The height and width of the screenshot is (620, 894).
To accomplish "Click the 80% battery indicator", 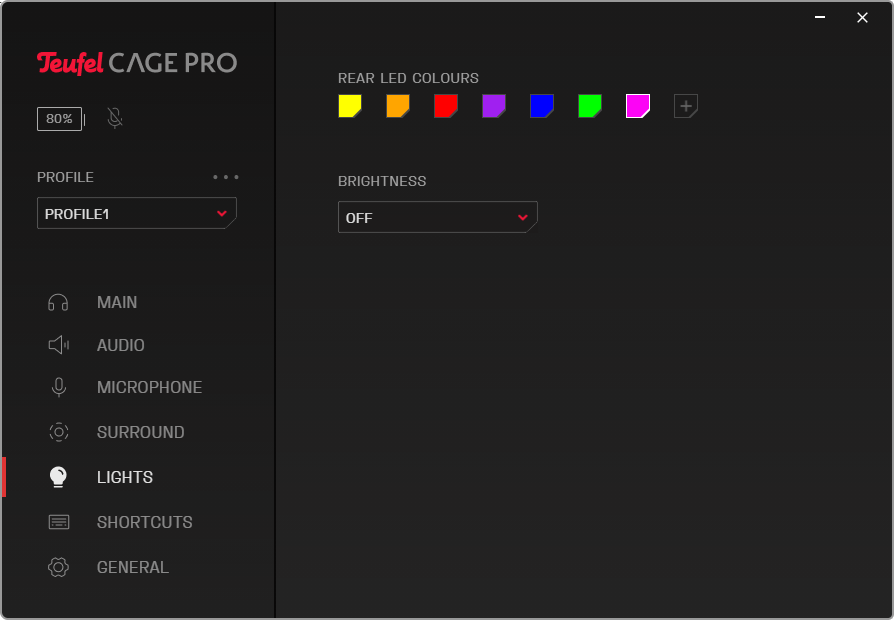I will tap(61, 119).
